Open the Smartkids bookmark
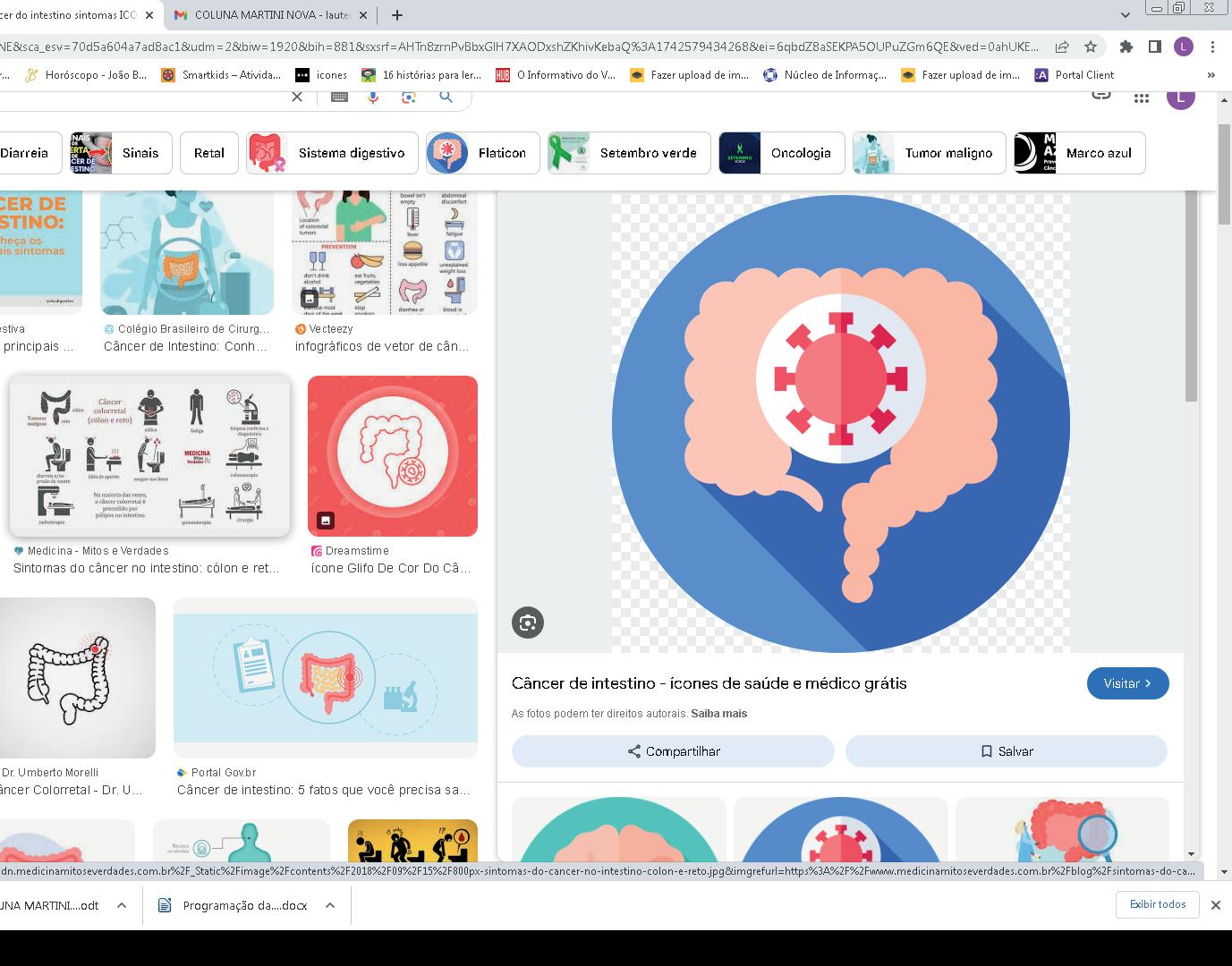 coord(221,75)
